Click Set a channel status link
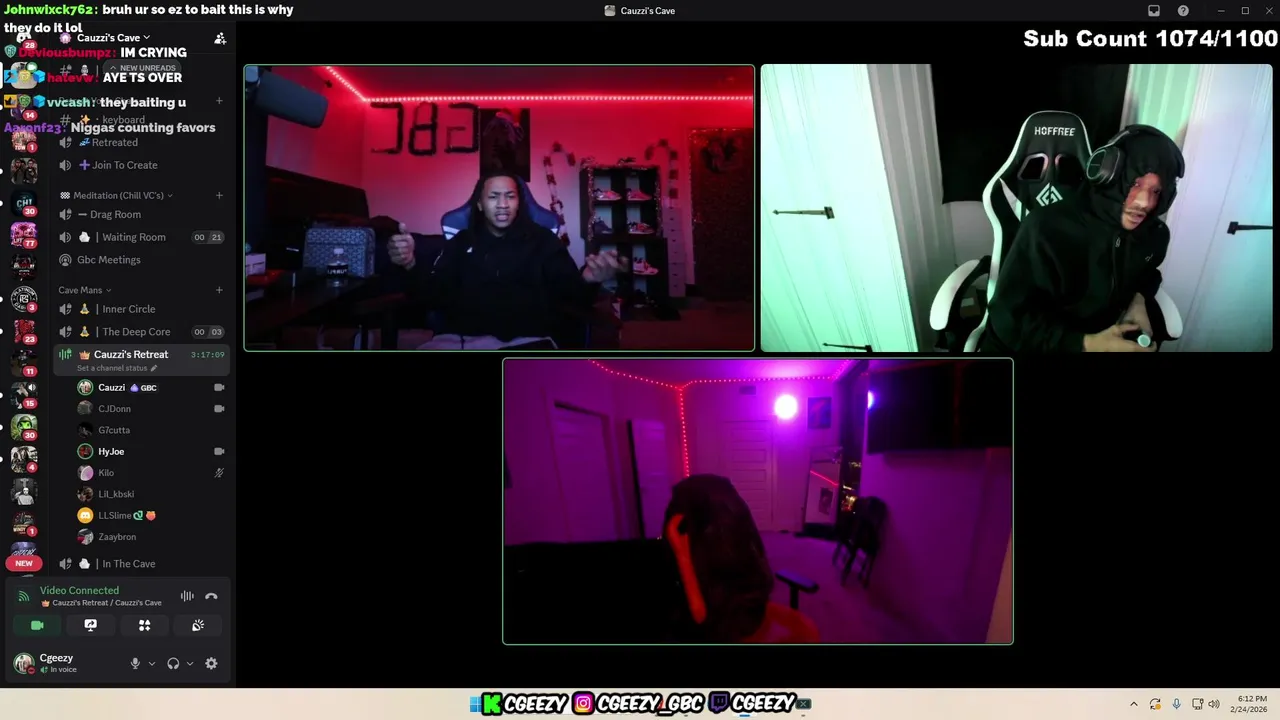The image size is (1280, 720). click(116, 368)
